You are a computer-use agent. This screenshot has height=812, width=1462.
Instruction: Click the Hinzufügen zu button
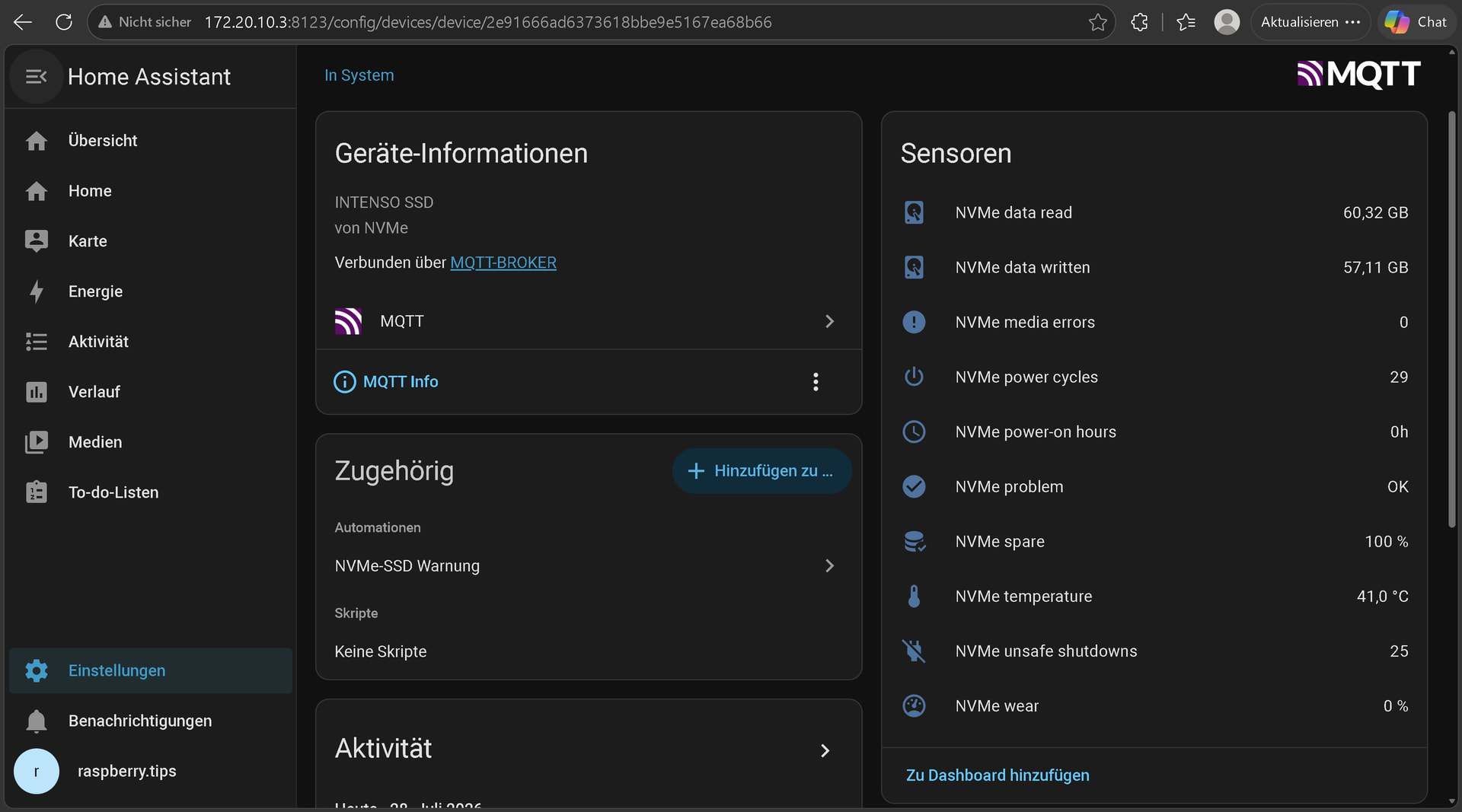point(761,471)
